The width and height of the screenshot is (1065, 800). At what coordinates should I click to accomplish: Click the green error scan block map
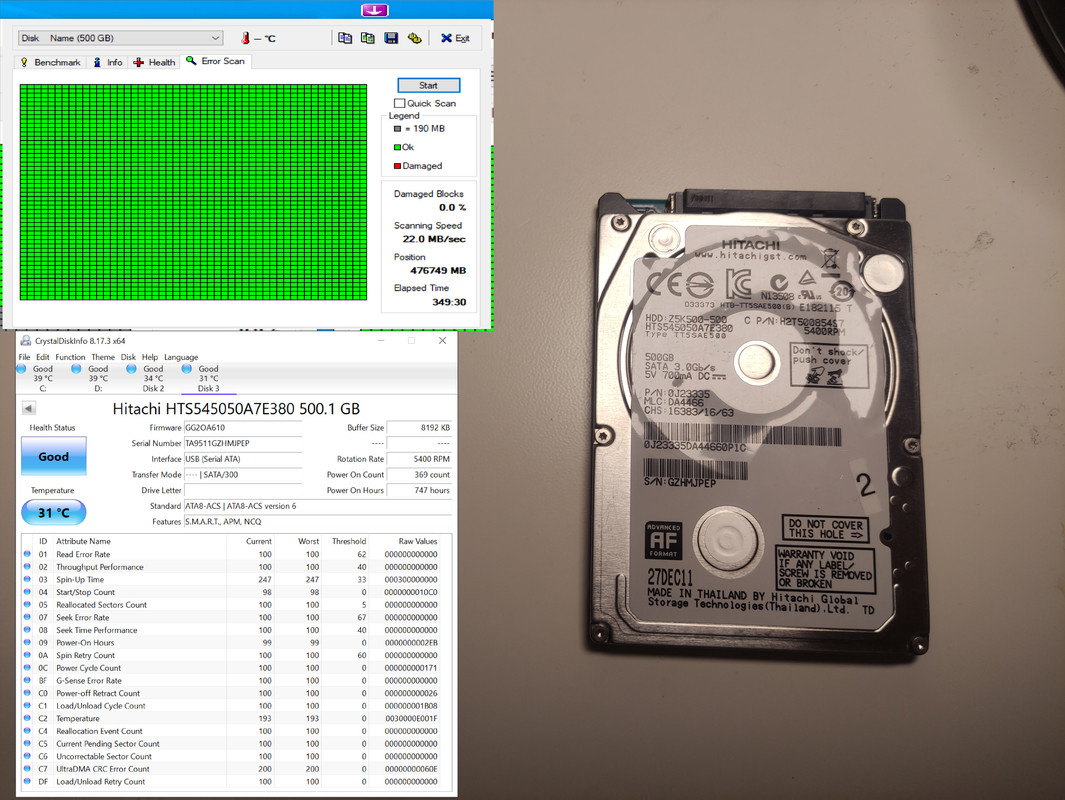pyautogui.click(x=193, y=192)
